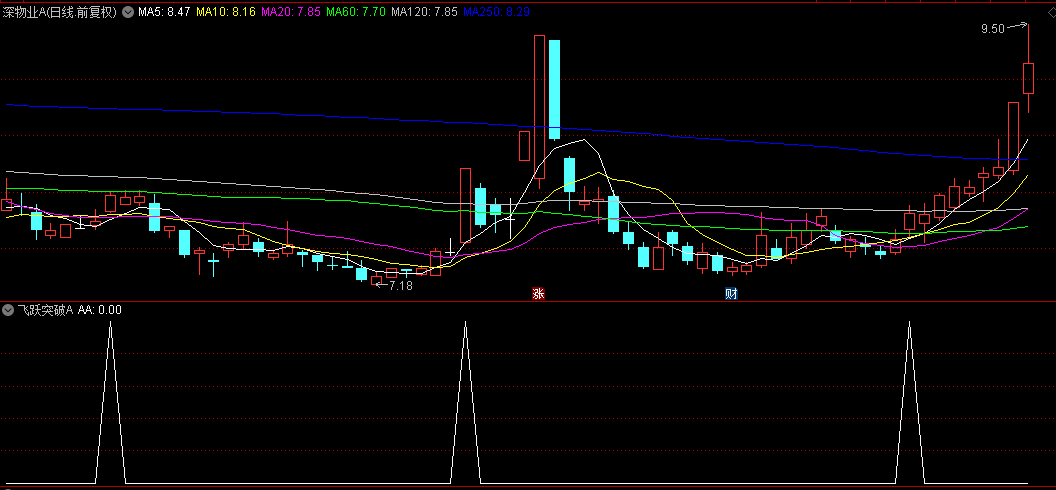Click the MA5: 8.47 label
This screenshot has width=1056, height=490.
tap(163, 11)
